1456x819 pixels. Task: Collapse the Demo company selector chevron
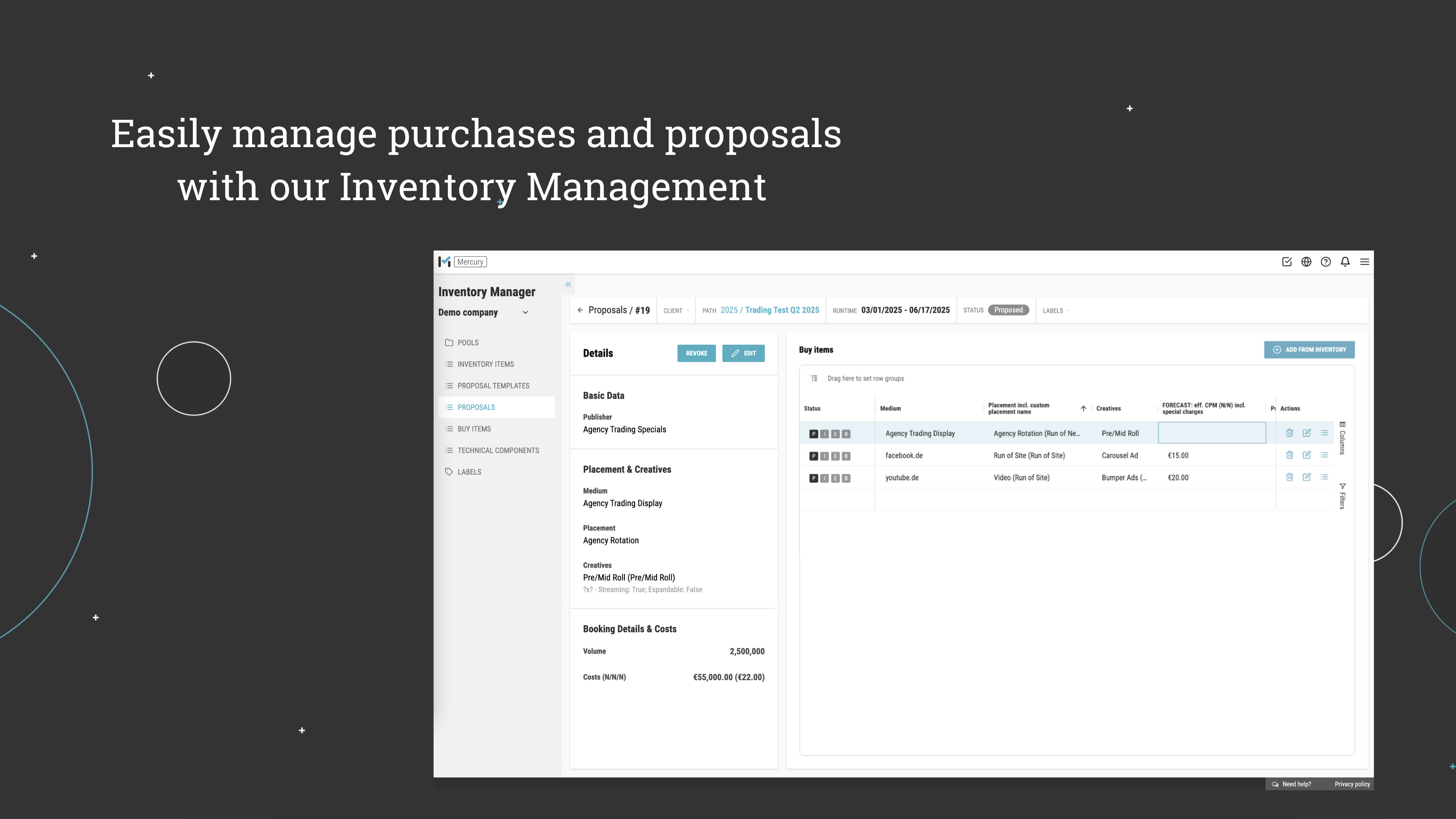(x=524, y=312)
